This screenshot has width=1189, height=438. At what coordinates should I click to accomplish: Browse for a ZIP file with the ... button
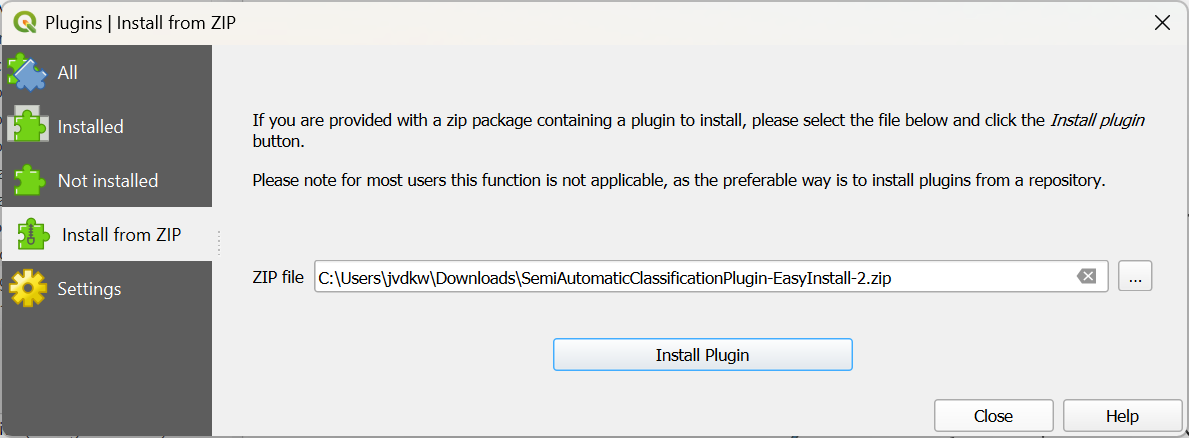(1135, 277)
